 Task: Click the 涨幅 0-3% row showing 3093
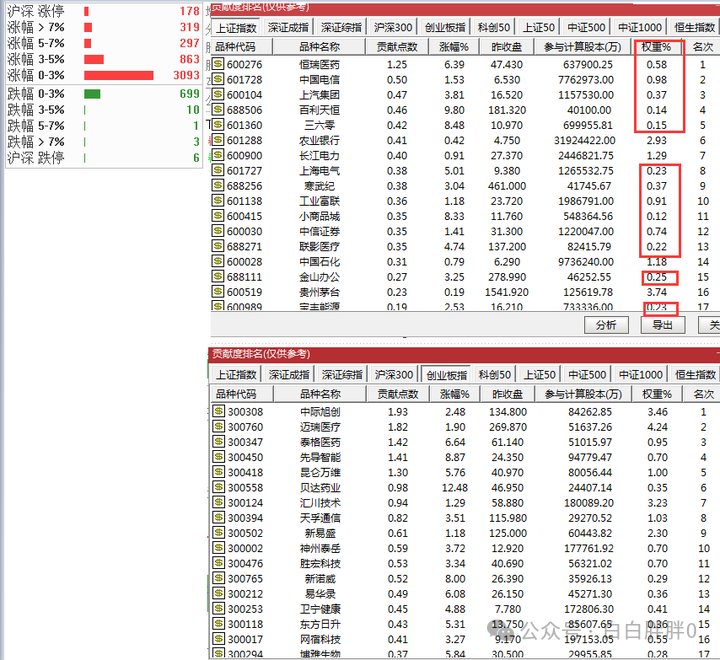tap(103, 75)
